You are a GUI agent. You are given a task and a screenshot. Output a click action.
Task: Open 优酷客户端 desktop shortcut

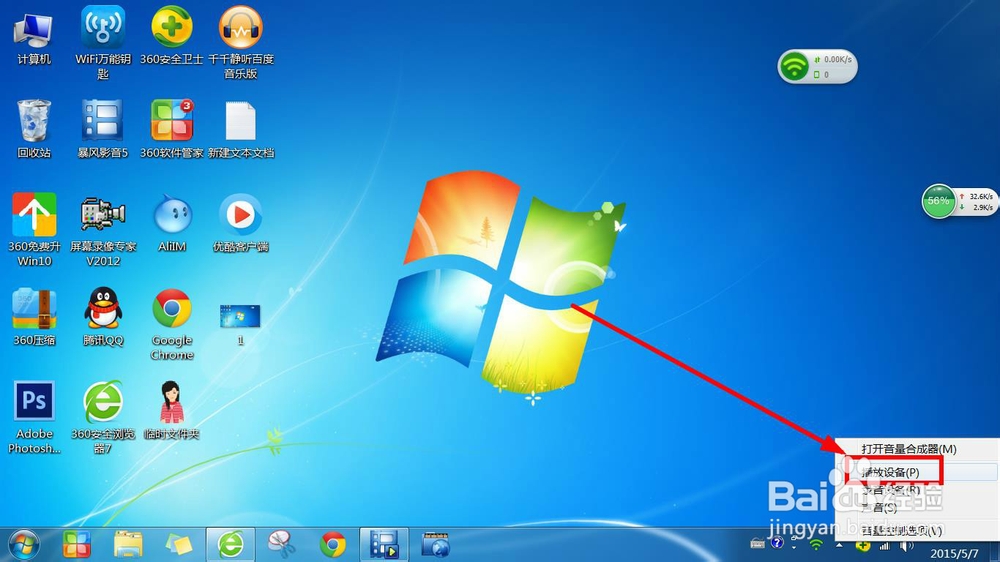pos(240,223)
